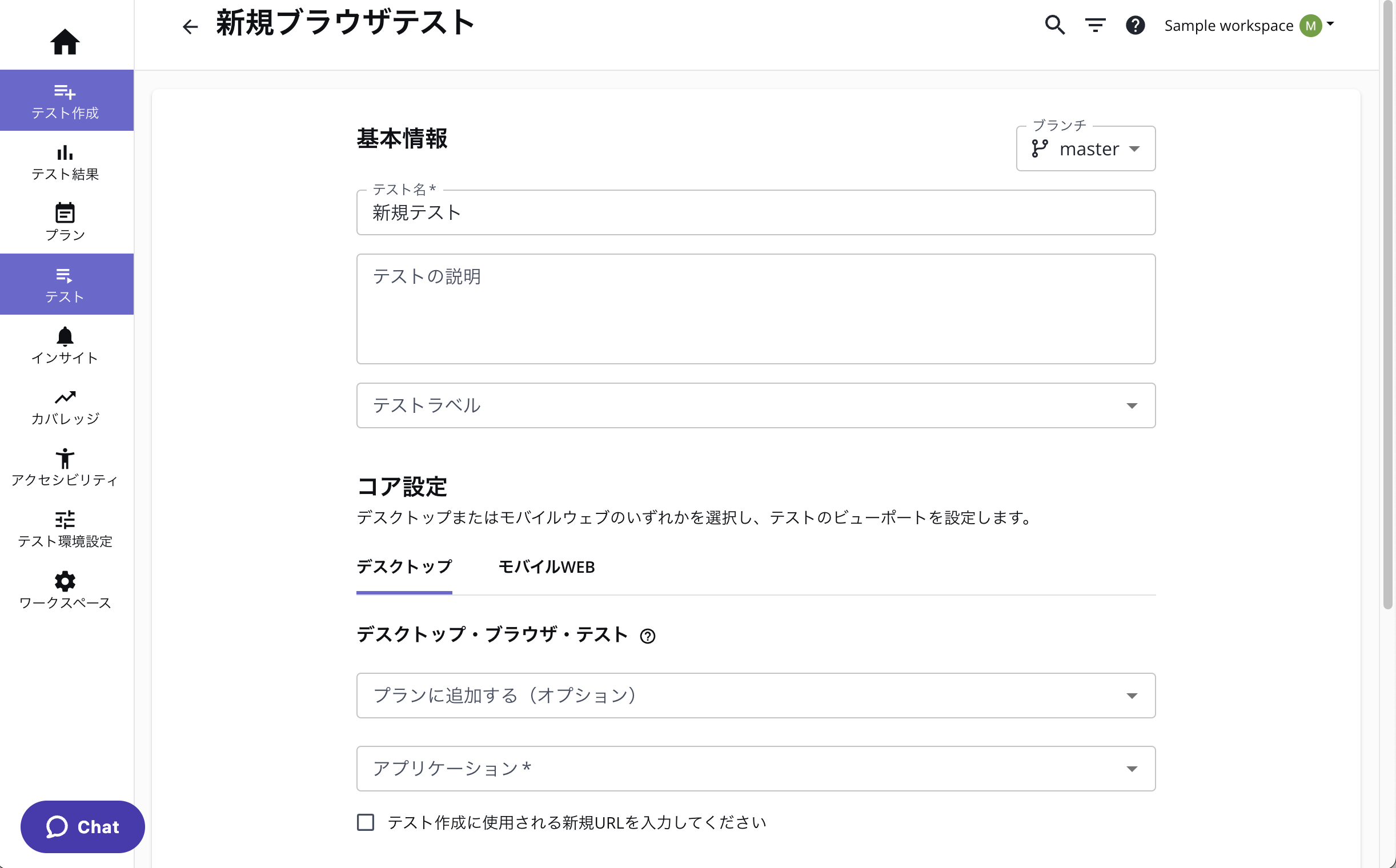1396x868 pixels.
Task: Open インサイト notifications icon
Action: point(66,345)
